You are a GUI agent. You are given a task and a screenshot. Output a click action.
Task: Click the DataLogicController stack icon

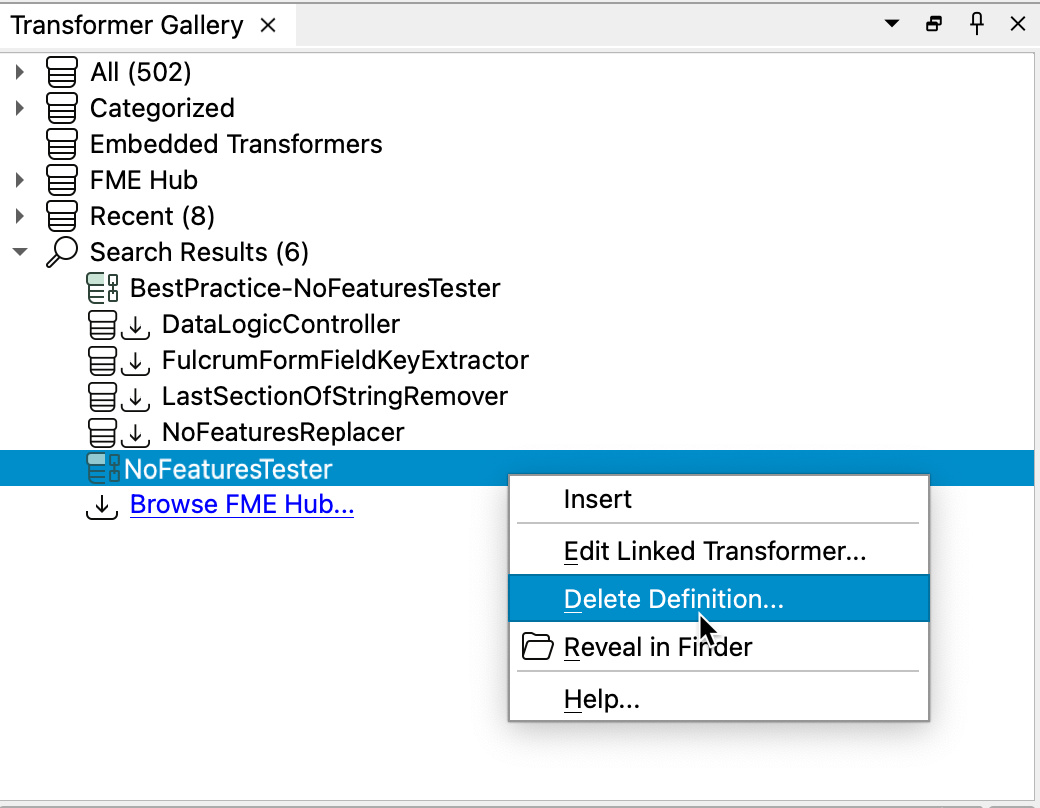(x=103, y=324)
